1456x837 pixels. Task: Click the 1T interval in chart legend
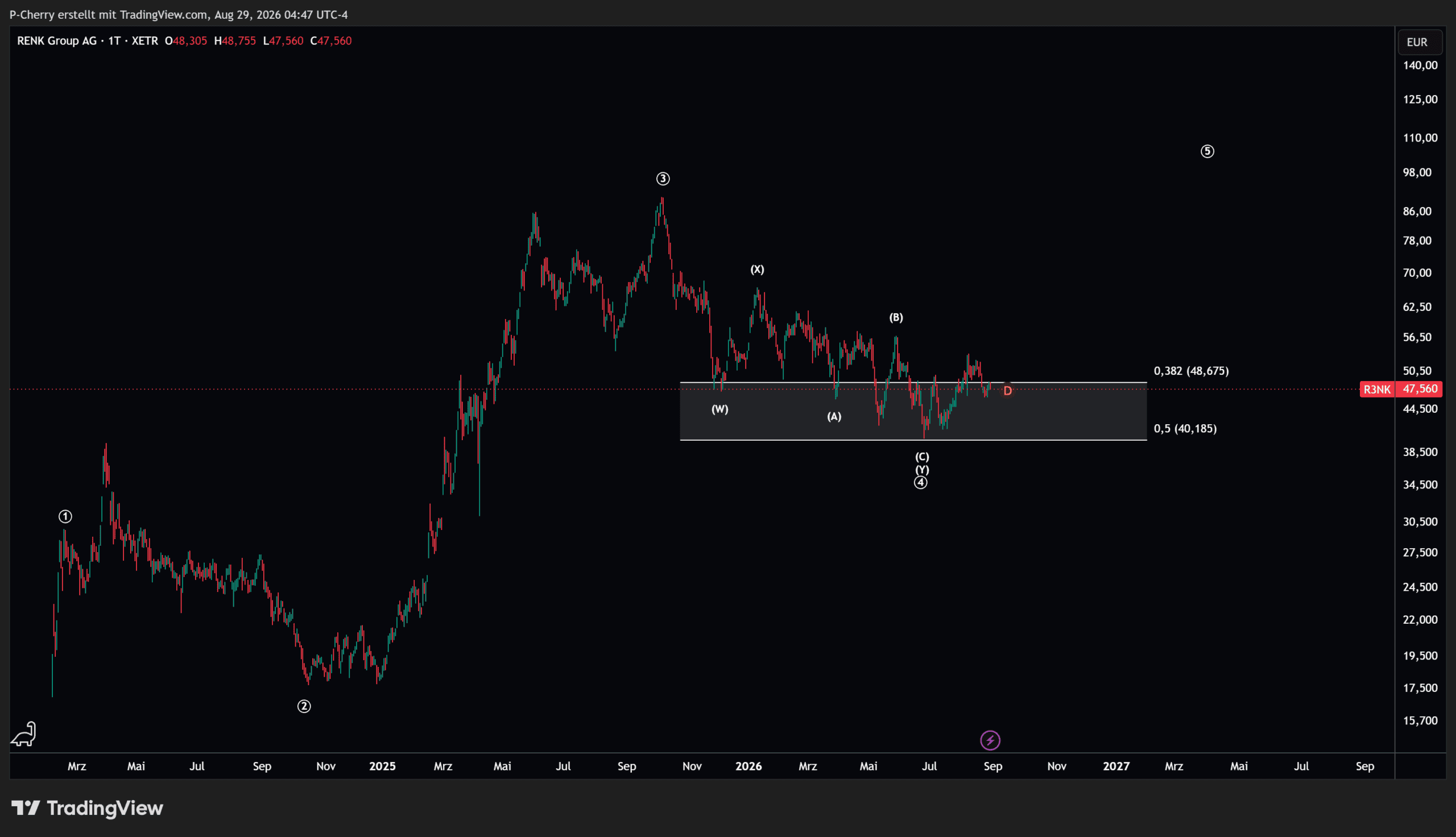coord(114,41)
